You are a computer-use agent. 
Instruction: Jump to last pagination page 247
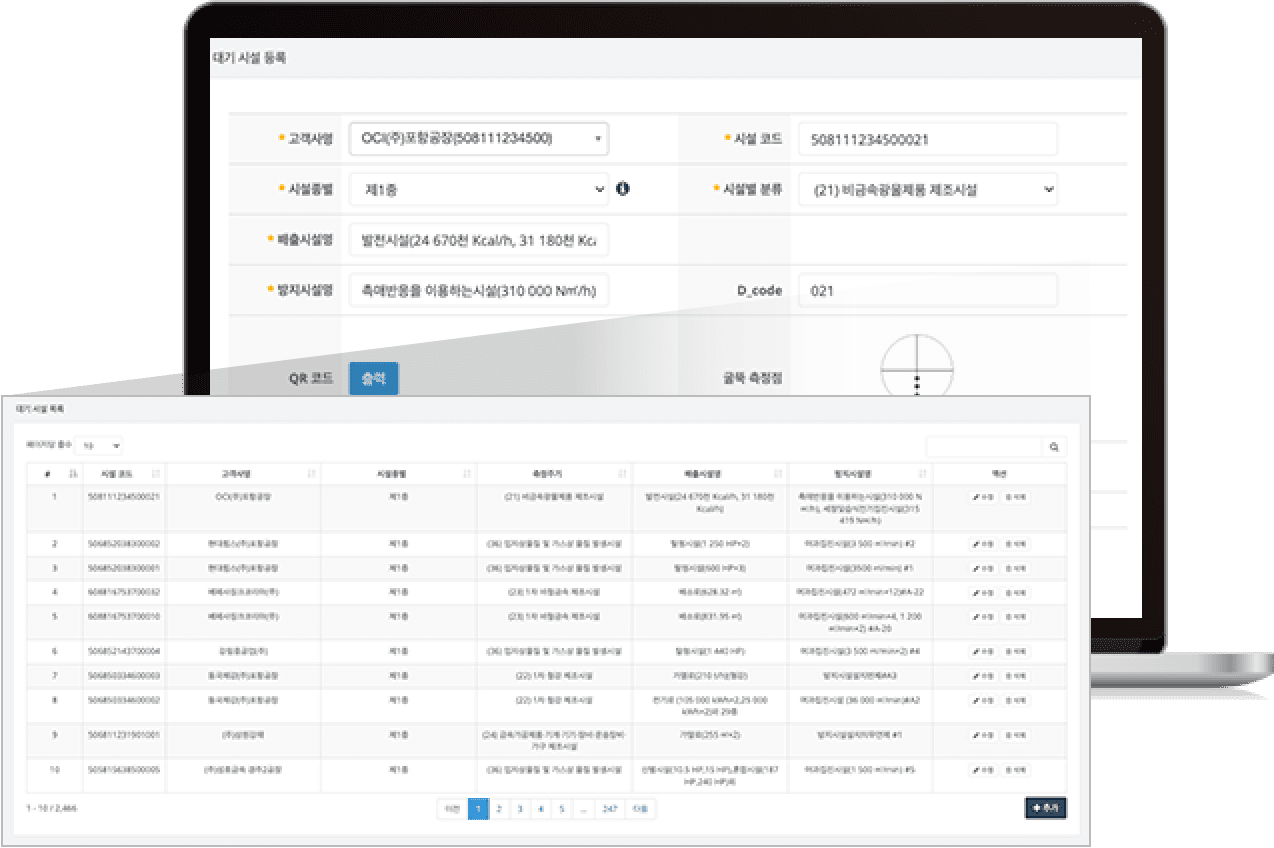tap(609, 809)
